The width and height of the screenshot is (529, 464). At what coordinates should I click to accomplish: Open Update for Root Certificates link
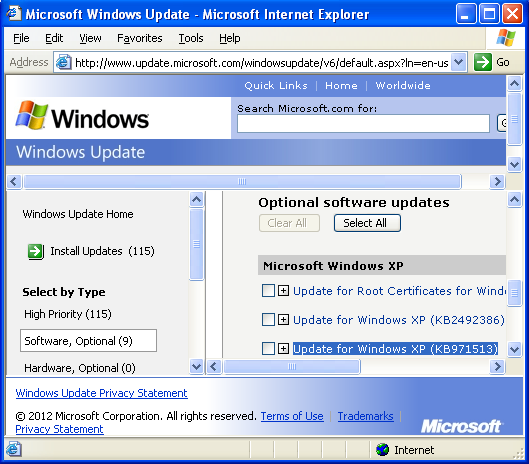coord(399,291)
